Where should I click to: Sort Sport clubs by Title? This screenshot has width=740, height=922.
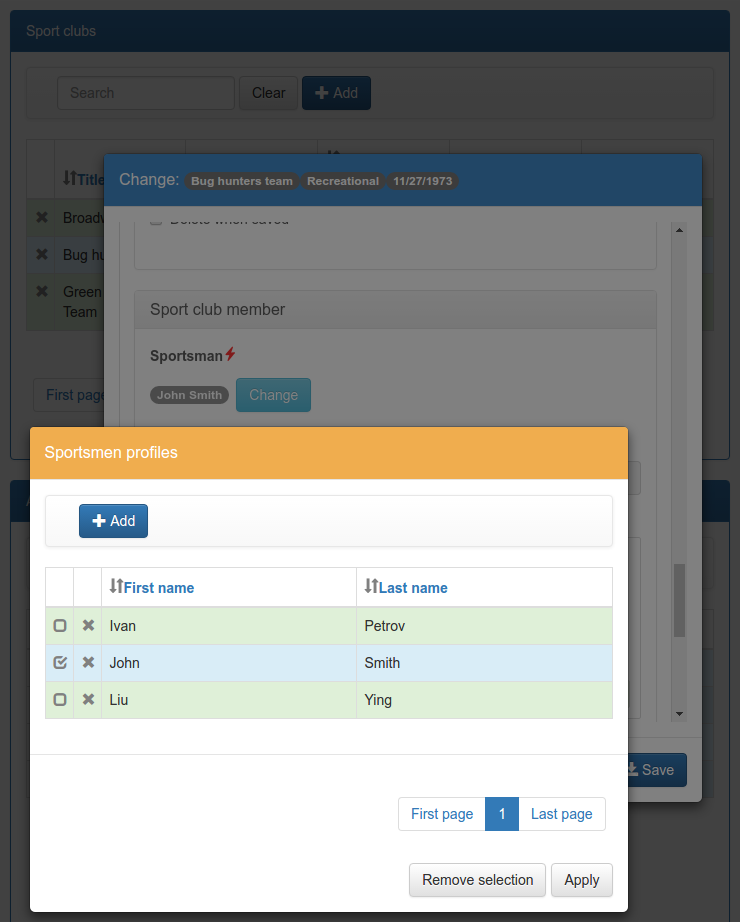(84, 179)
